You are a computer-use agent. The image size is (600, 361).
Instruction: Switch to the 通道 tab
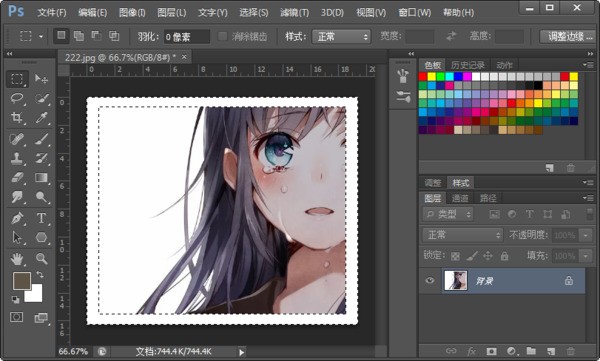tap(460, 198)
